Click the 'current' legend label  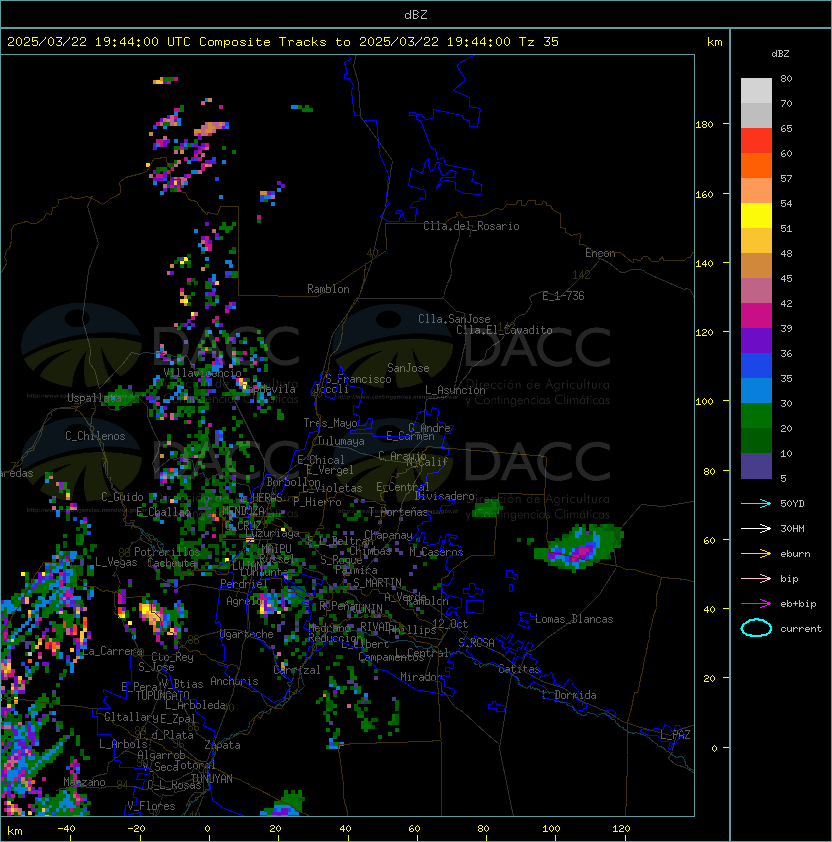(x=801, y=629)
